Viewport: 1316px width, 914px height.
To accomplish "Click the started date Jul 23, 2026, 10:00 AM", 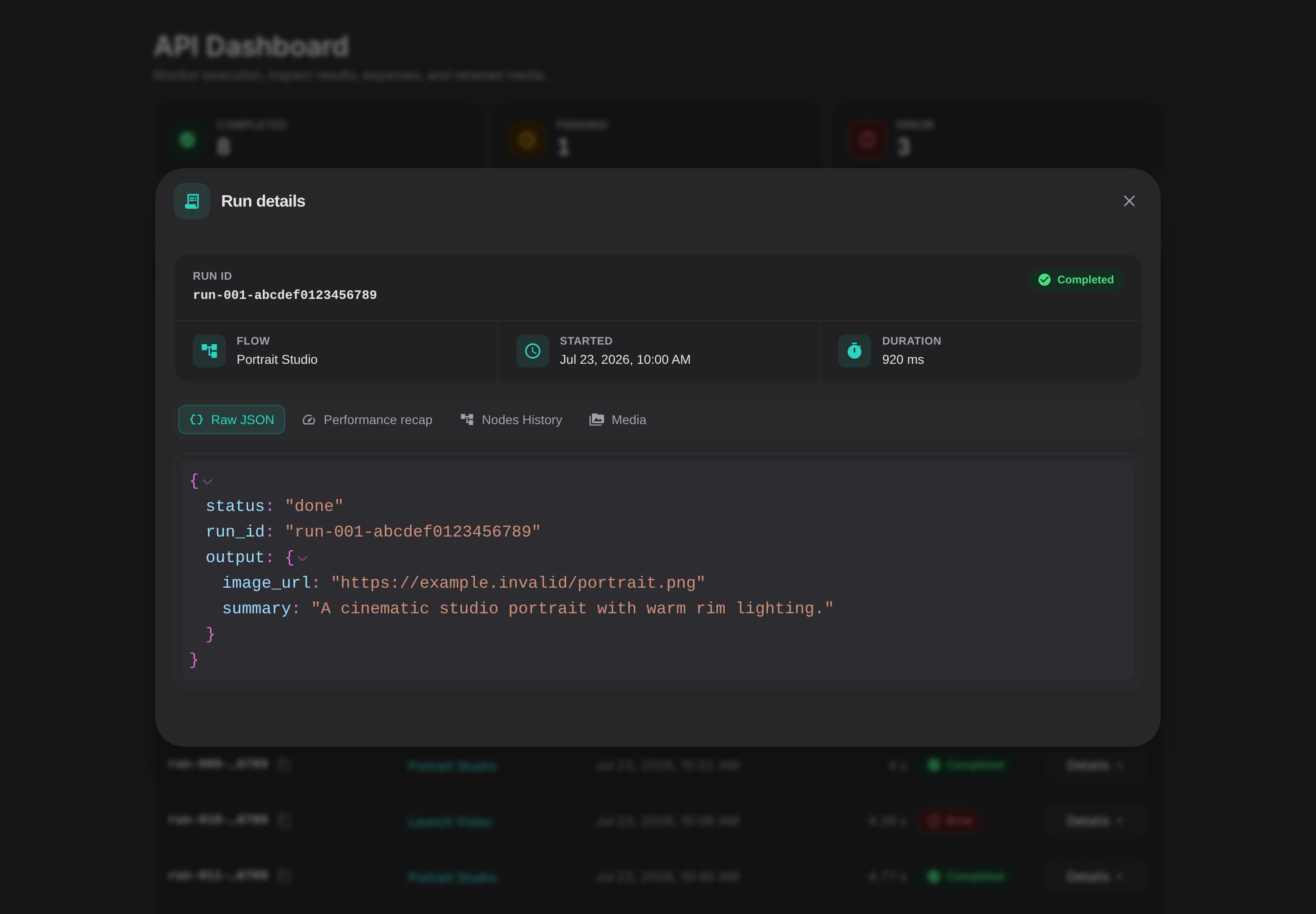I will tap(625, 360).
